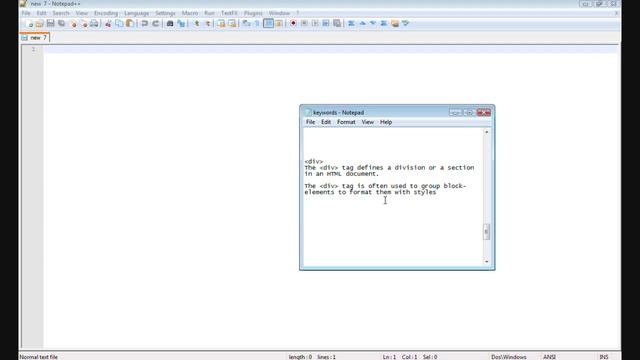Zoom in using the toolbar icon
This screenshot has height=360, width=640.
click(197, 24)
